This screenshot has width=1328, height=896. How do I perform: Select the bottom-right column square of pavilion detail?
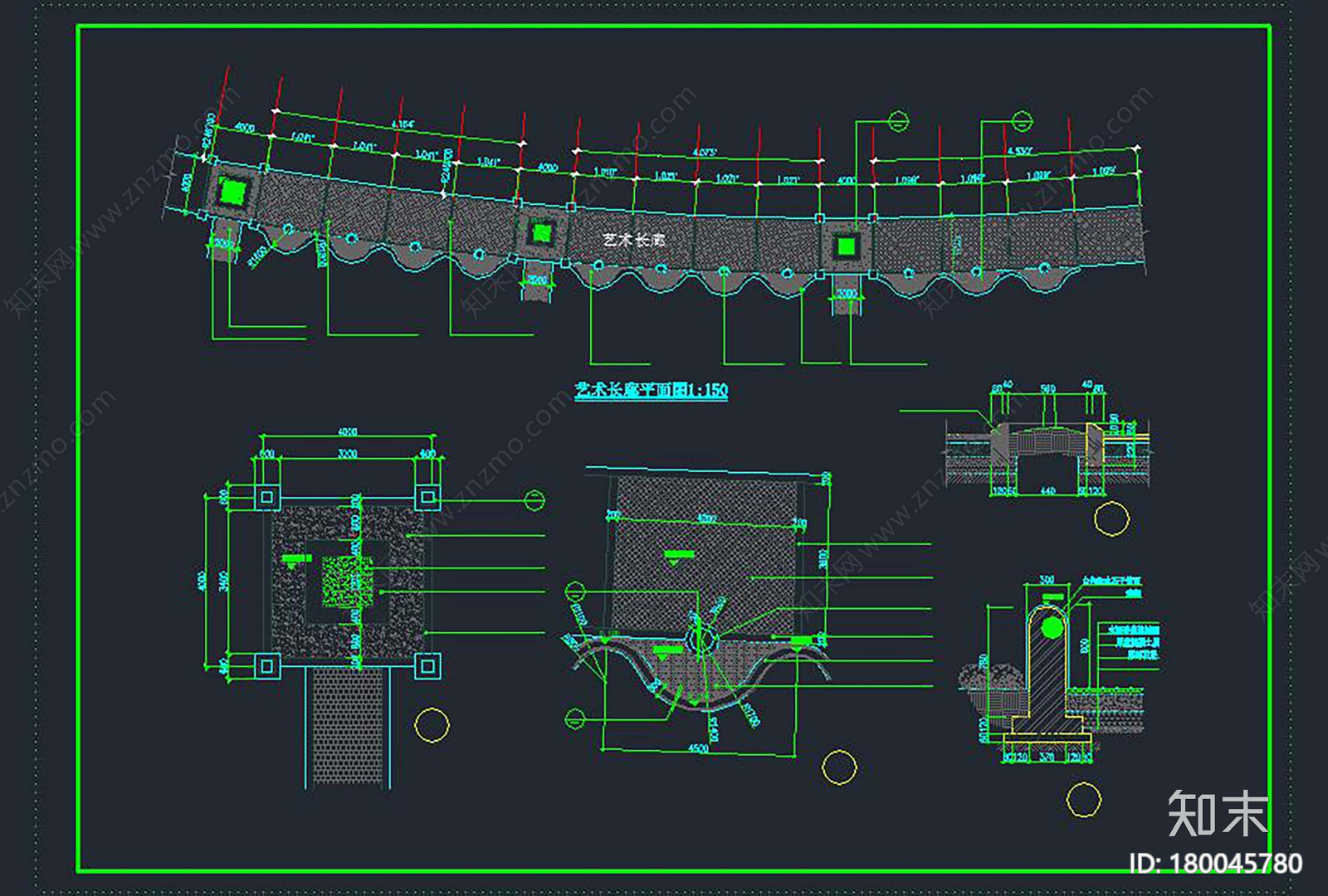tap(427, 665)
